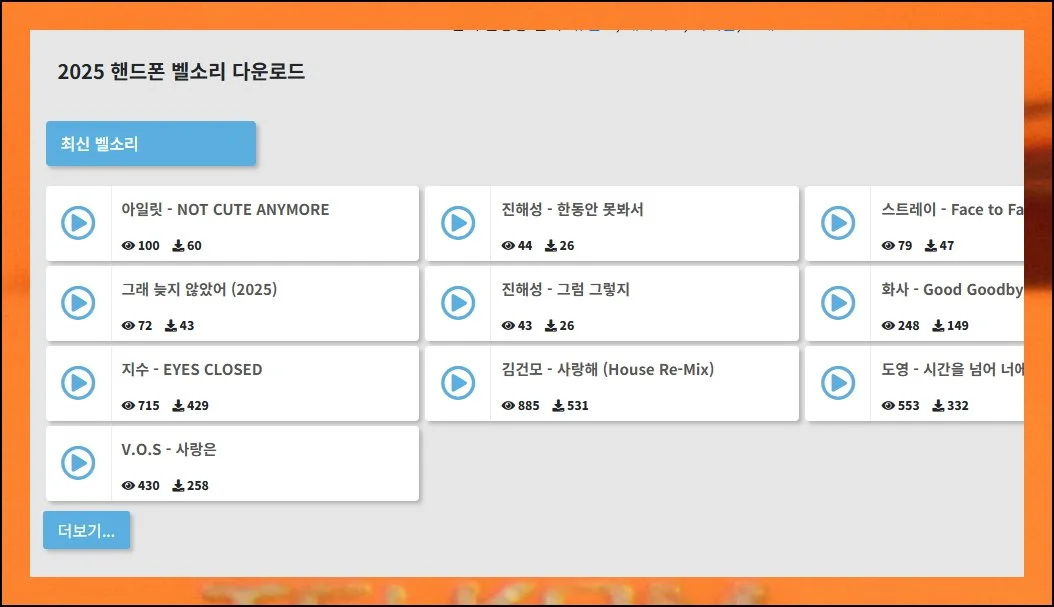Open the 지수 - EYES CLOSED title link
The image size is (1054, 607).
click(192, 370)
